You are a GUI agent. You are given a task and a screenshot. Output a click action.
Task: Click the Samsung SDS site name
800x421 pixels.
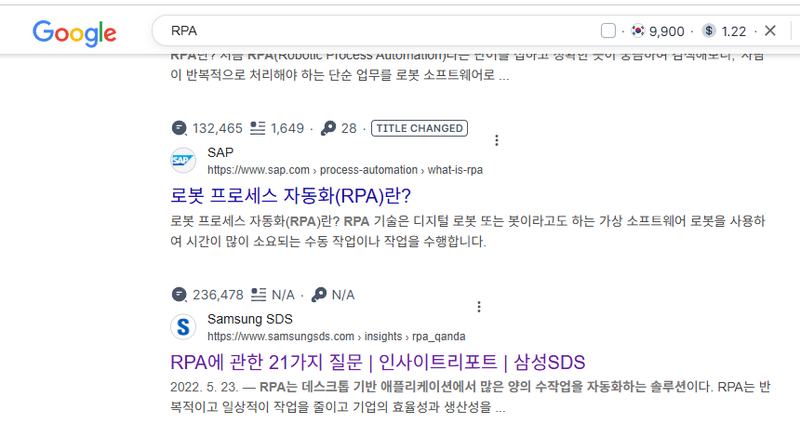pos(250,319)
